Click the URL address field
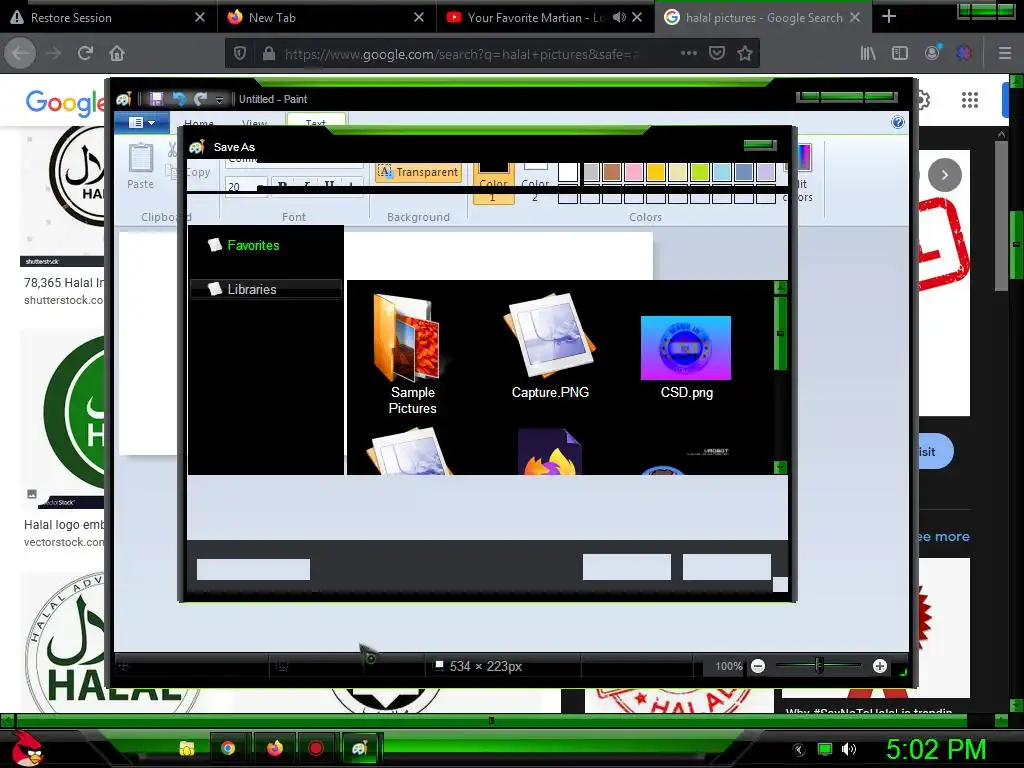The image size is (1024, 768). point(460,54)
